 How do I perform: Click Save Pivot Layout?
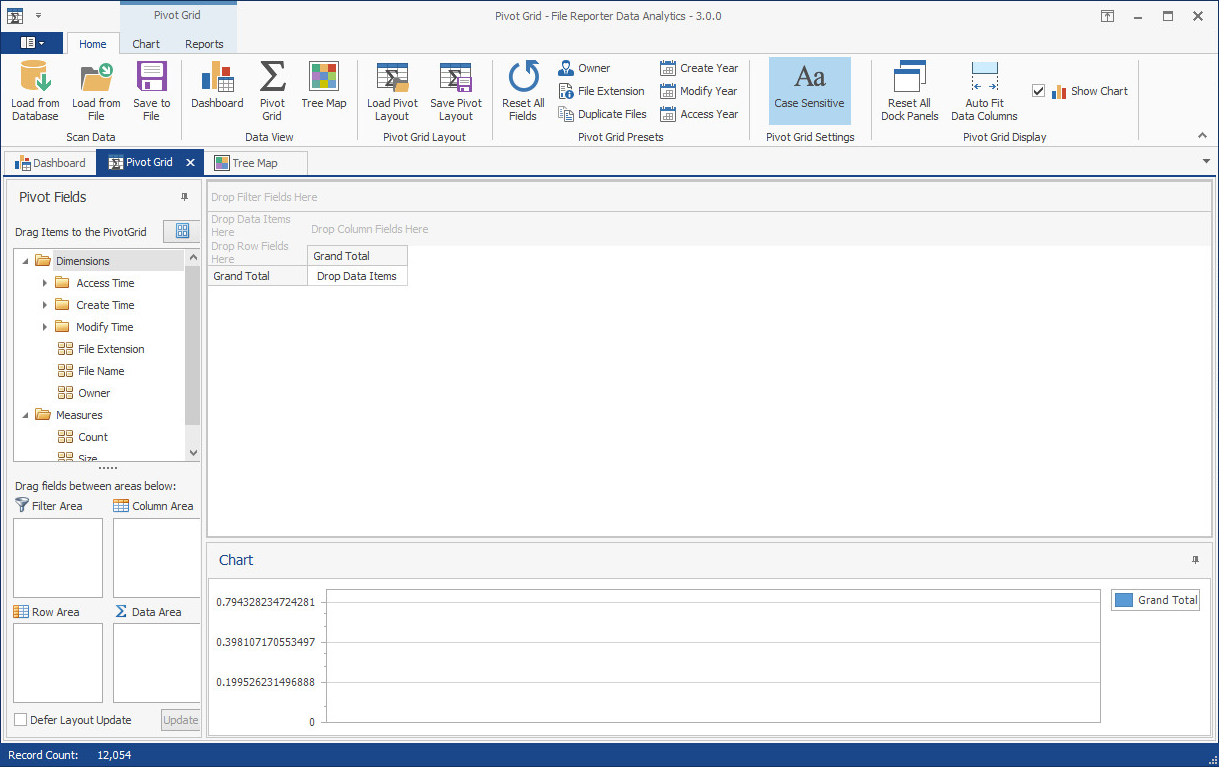point(456,90)
